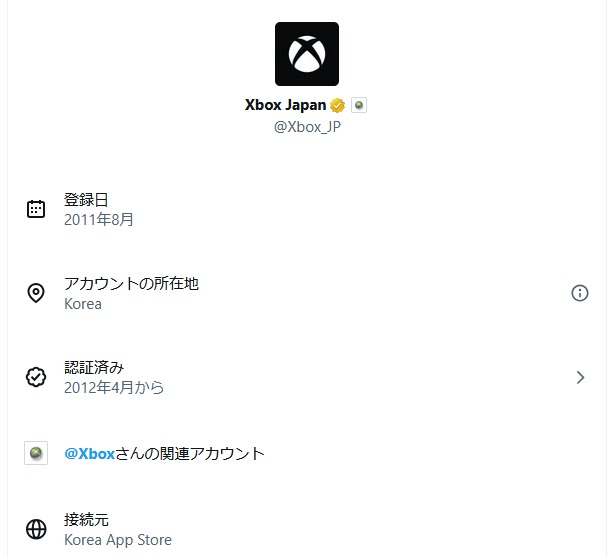Click the 接続元 heading
Screen dimensions: 613x558
86,520
